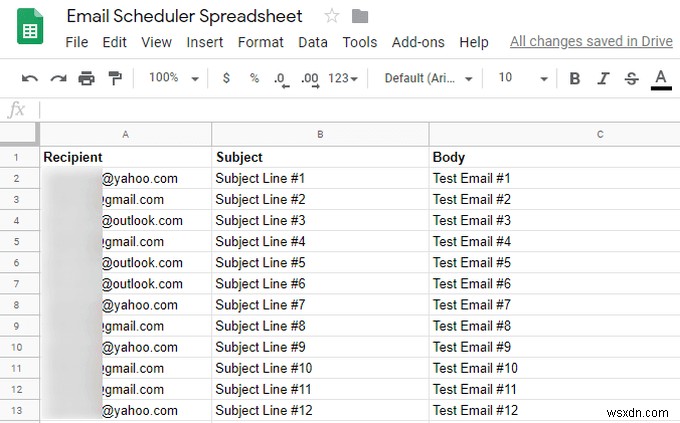
Task: Click the redo arrow icon
Action: [x=58, y=79]
